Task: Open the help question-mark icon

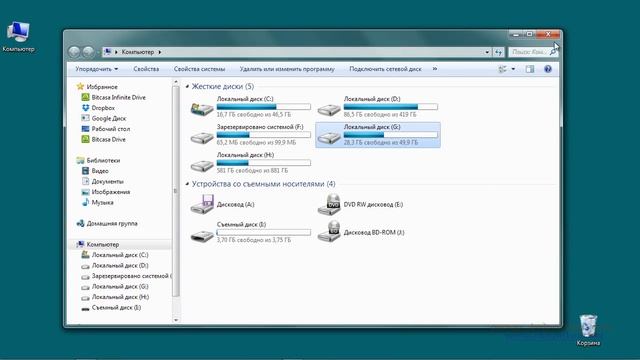Action: [x=548, y=69]
